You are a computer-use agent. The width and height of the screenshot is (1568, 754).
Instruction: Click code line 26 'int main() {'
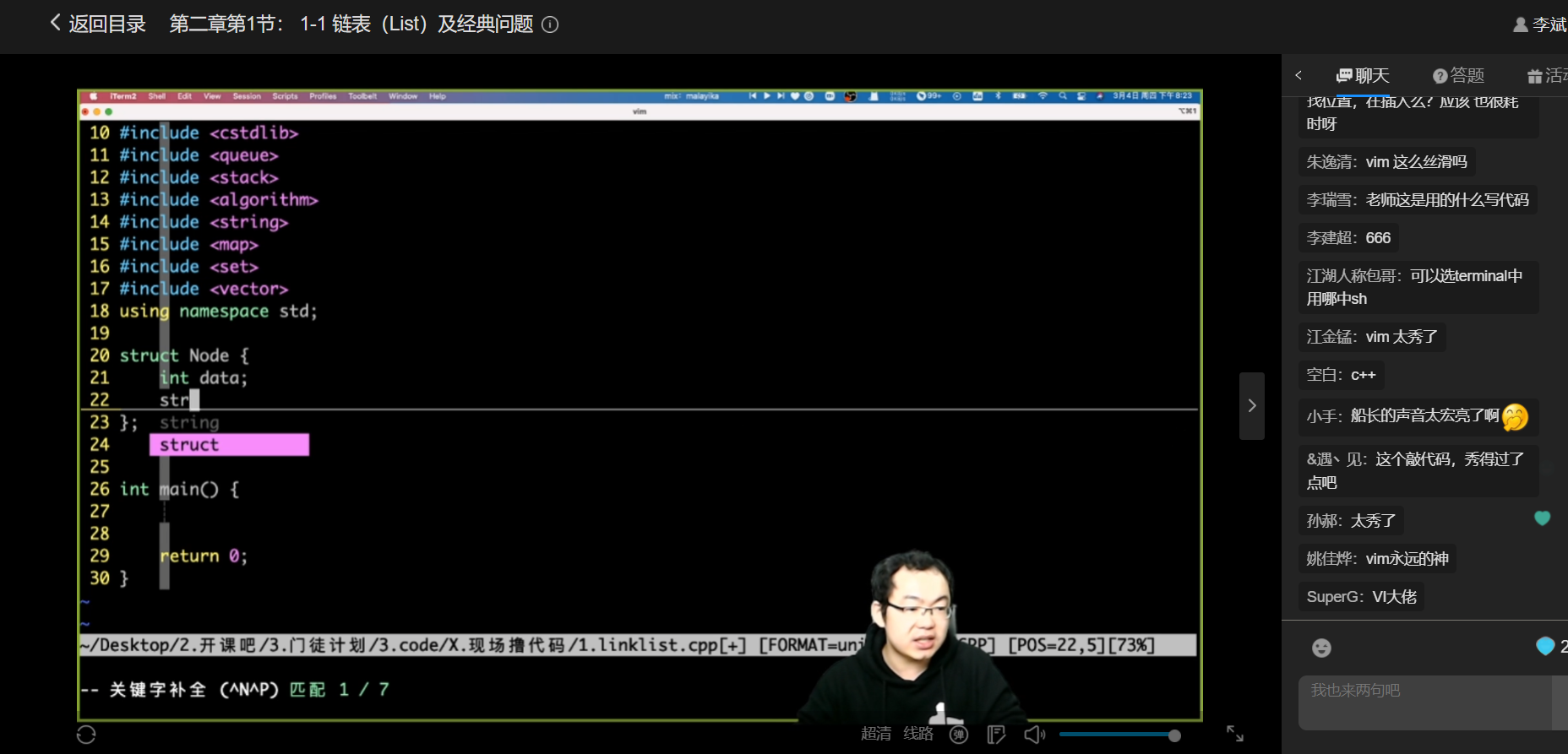coord(179,490)
